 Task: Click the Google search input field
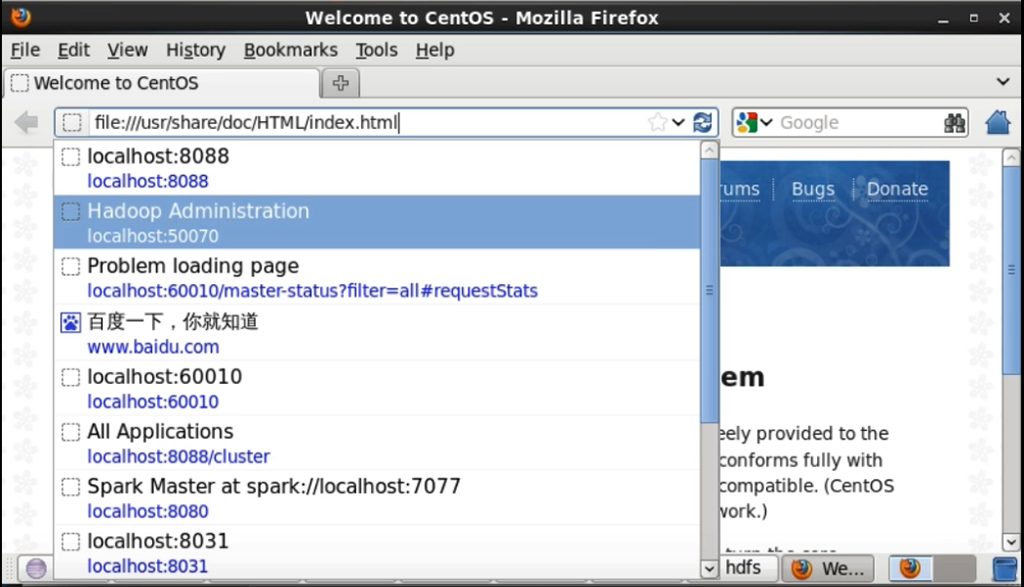[x=859, y=123]
